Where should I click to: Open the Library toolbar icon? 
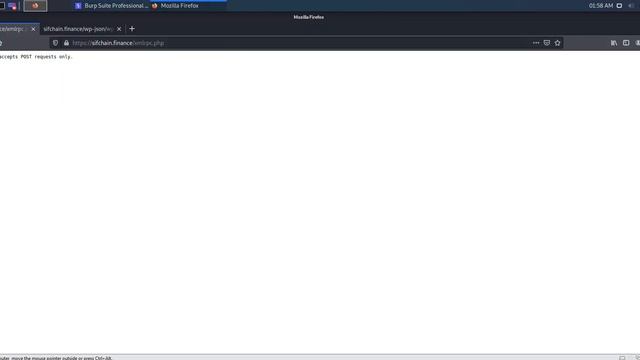point(614,43)
